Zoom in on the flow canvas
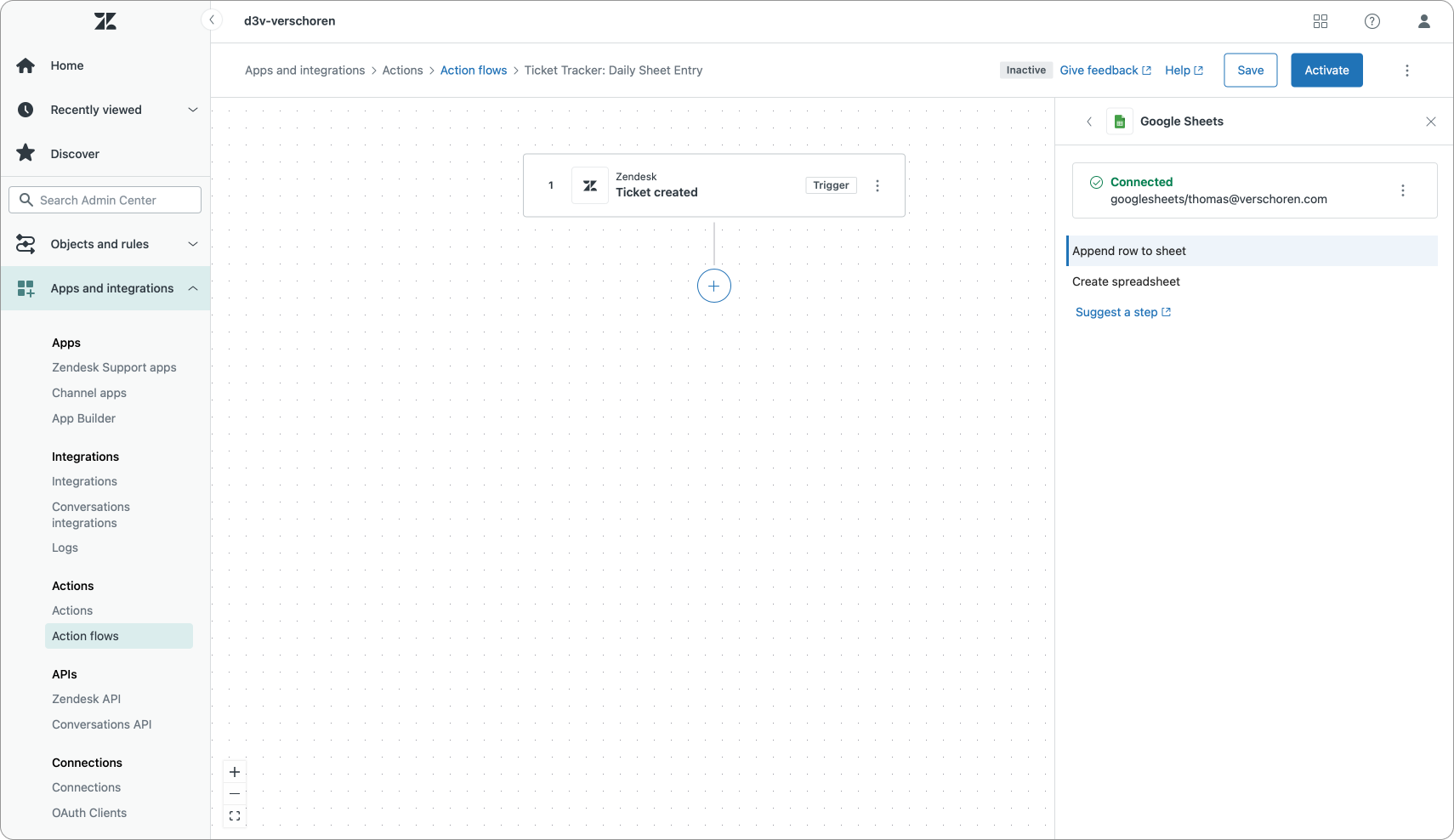Screen dimensions: 1454x840 click(235, 772)
